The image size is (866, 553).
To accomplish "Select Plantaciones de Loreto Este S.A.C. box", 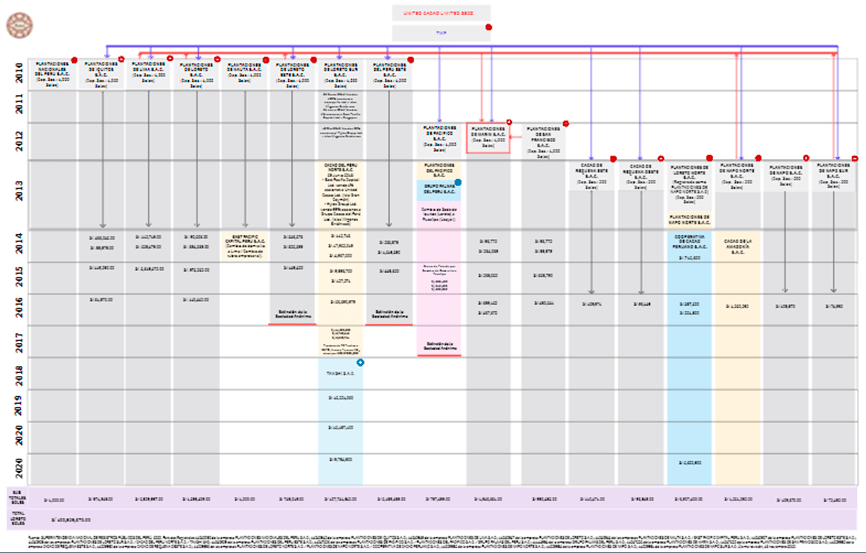I will [293, 74].
